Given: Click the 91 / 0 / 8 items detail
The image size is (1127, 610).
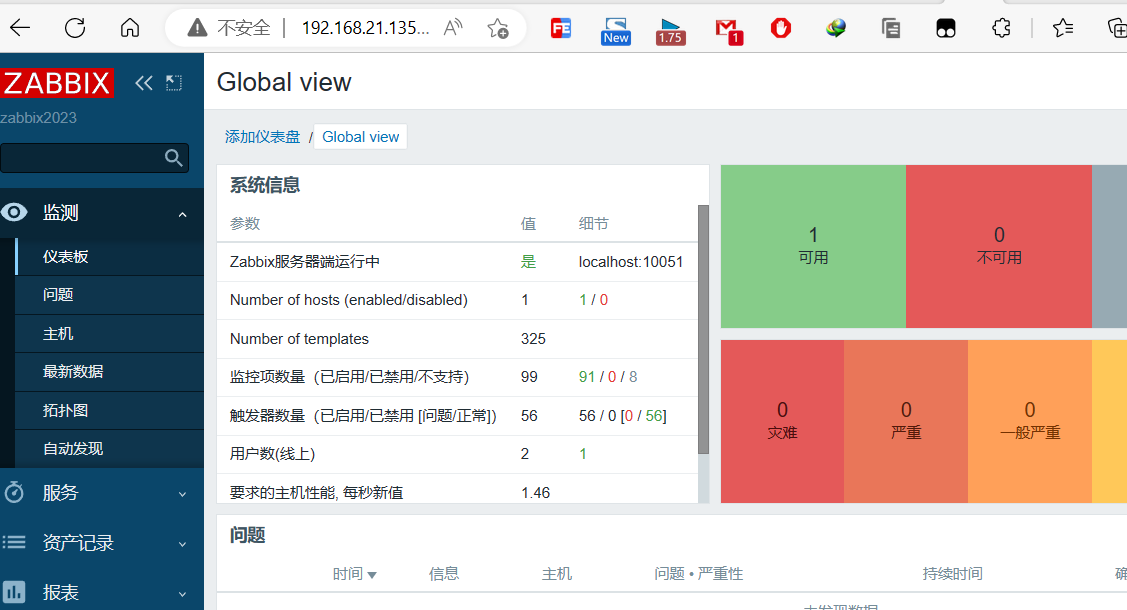Looking at the screenshot, I should (607, 376).
